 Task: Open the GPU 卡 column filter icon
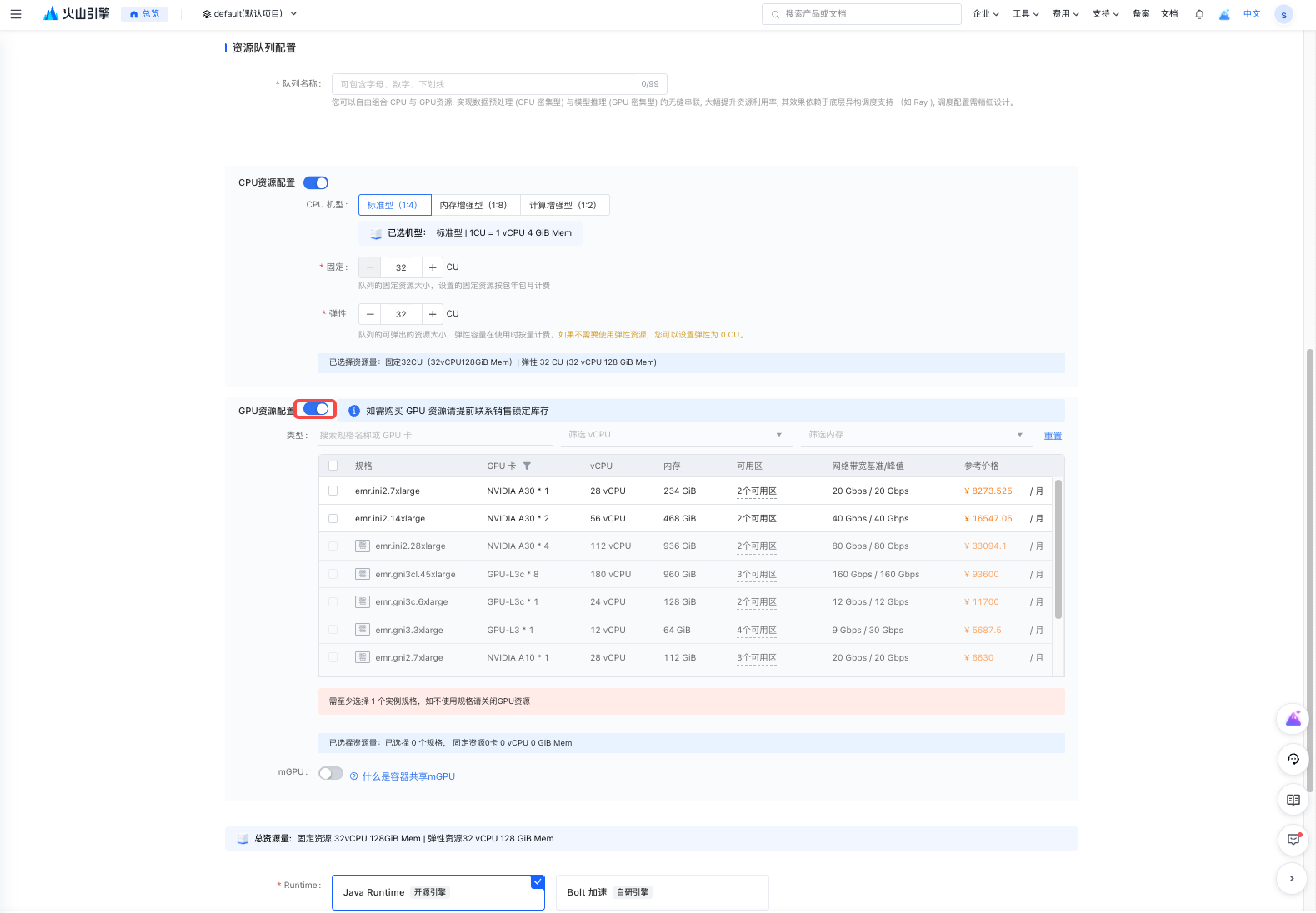coord(527,466)
